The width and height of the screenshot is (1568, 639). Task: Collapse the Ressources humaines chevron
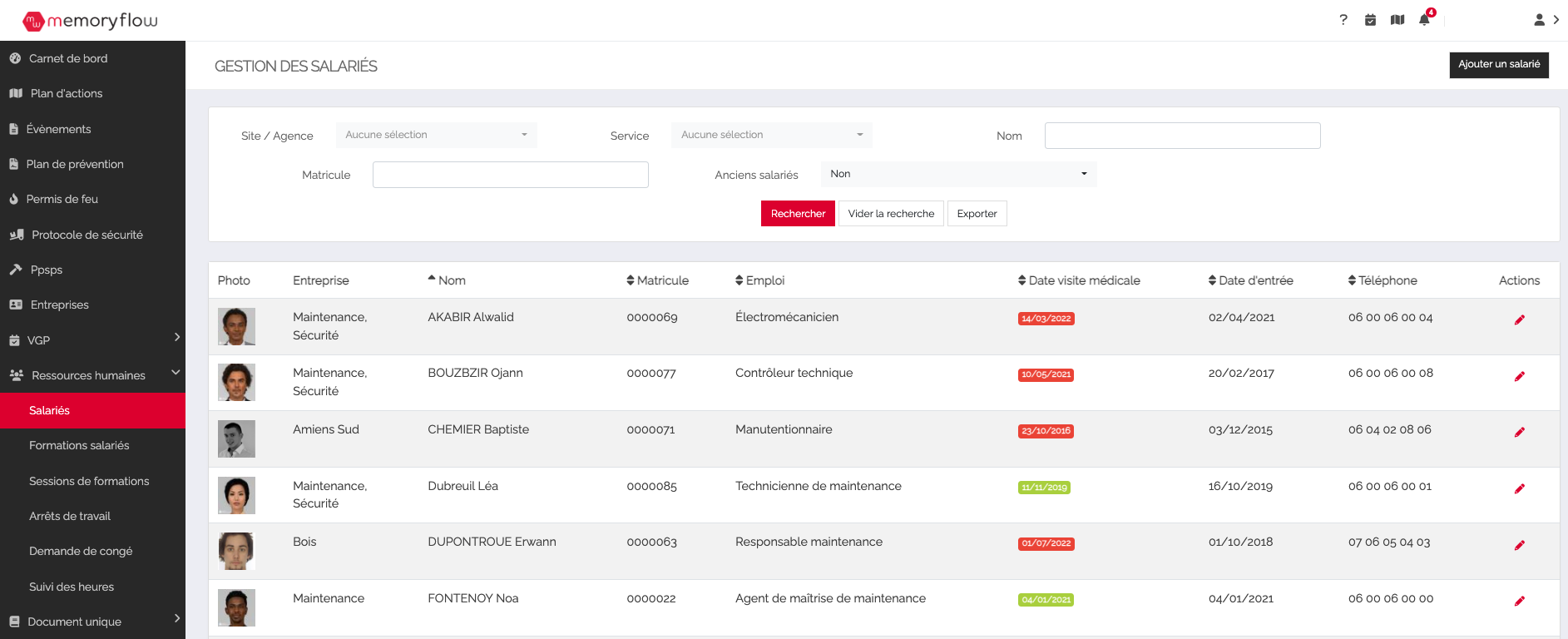(x=176, y=373)
